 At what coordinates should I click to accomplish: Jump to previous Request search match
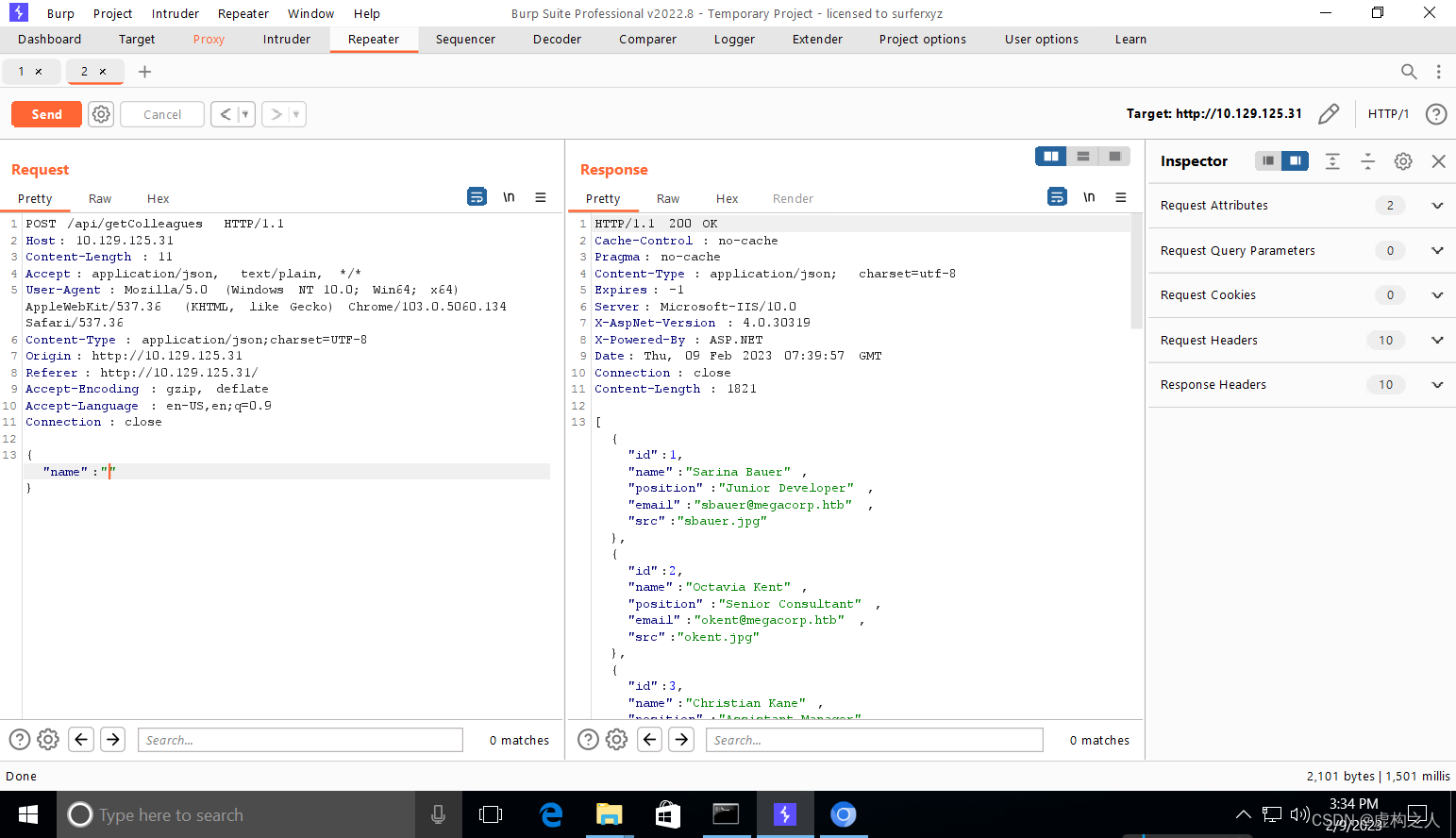(x=82, y=739)
